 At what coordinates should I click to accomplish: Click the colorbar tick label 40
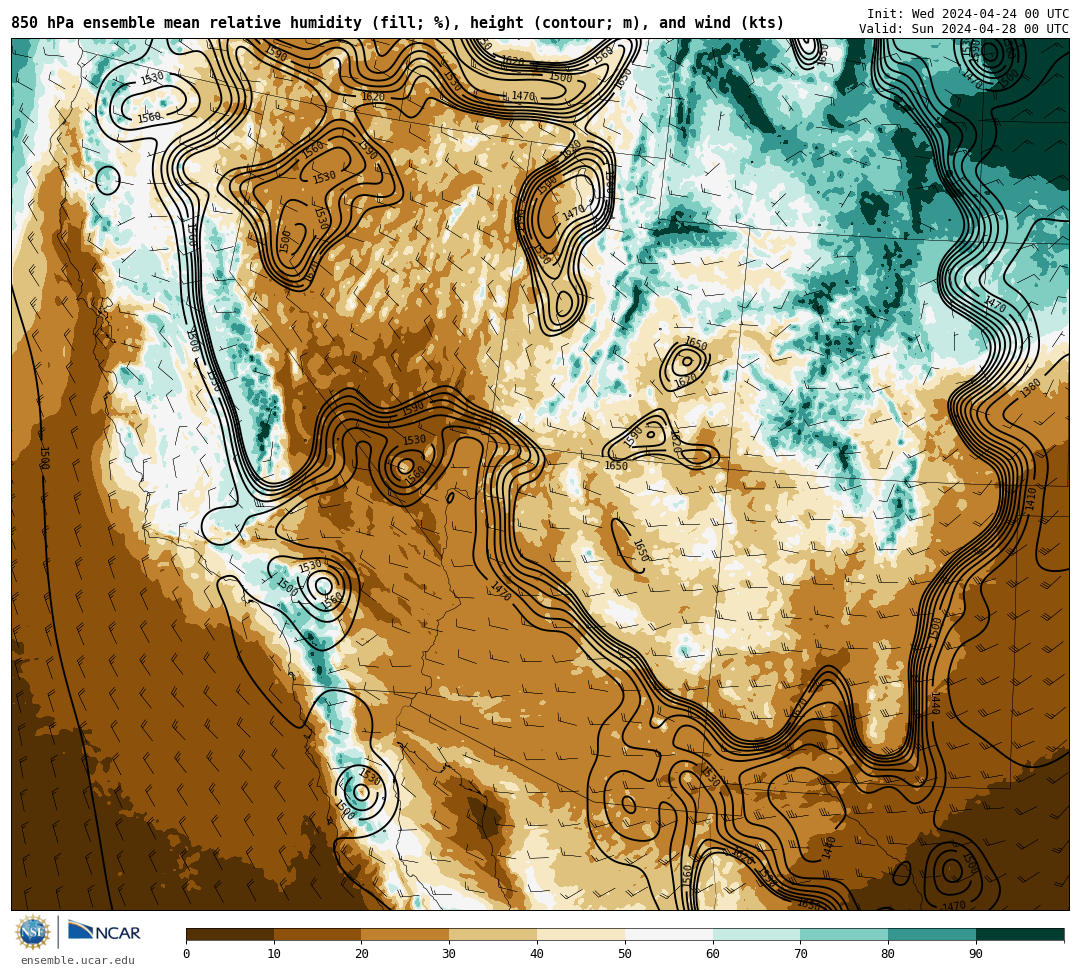coord(537,954)
